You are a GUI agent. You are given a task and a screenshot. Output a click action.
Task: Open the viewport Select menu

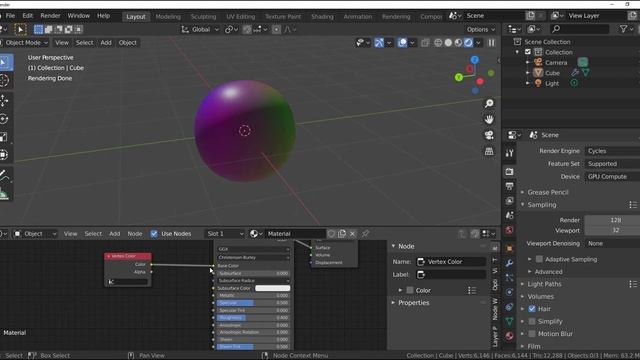click(x=84, y=42)
